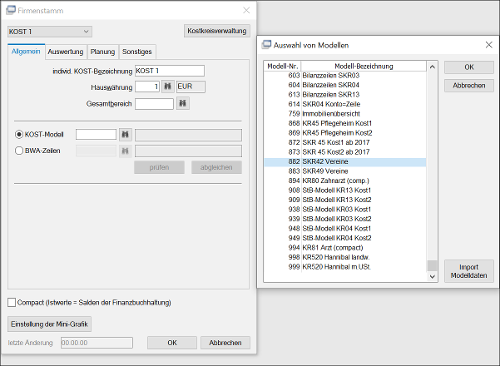This screenshot has height=366, width=500.
Task: Click the model list scrollbar thumb
Action: click(432, 266)
